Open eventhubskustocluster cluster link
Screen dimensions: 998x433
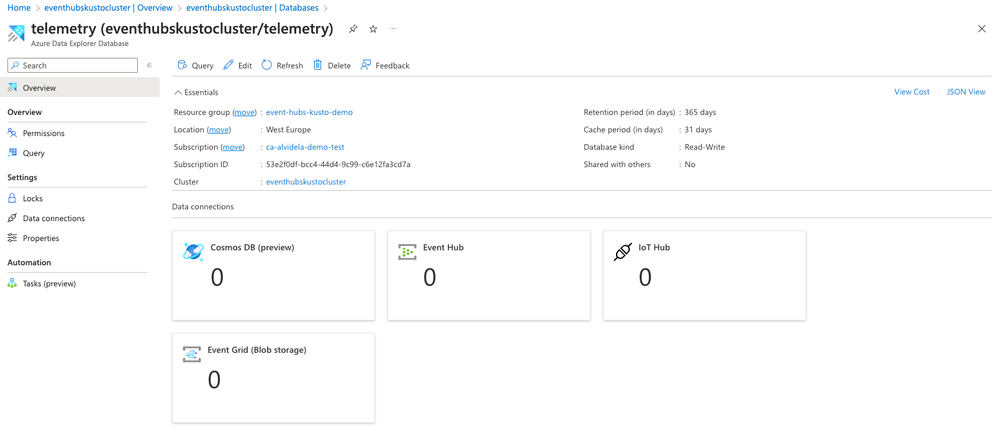pyautogui.click(x=306, y=181)
